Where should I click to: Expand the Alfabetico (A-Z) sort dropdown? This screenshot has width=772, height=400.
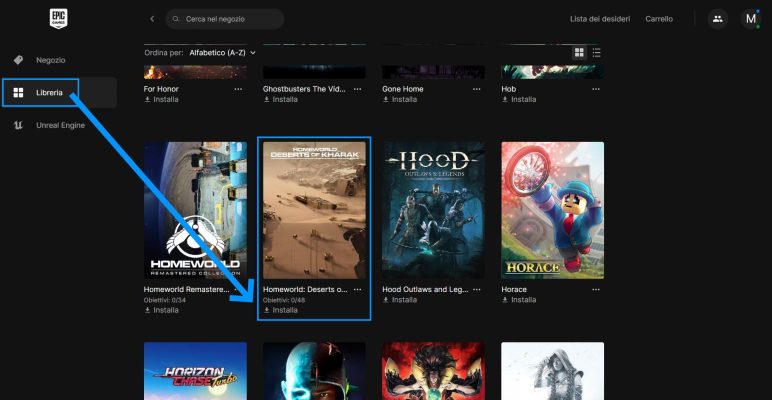coord(222,52)
